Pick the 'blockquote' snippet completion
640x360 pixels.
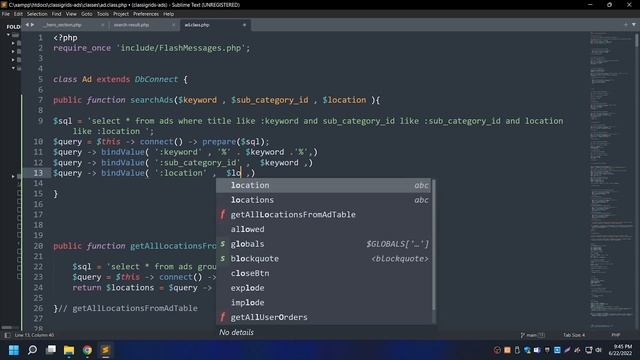pos(323,259)
